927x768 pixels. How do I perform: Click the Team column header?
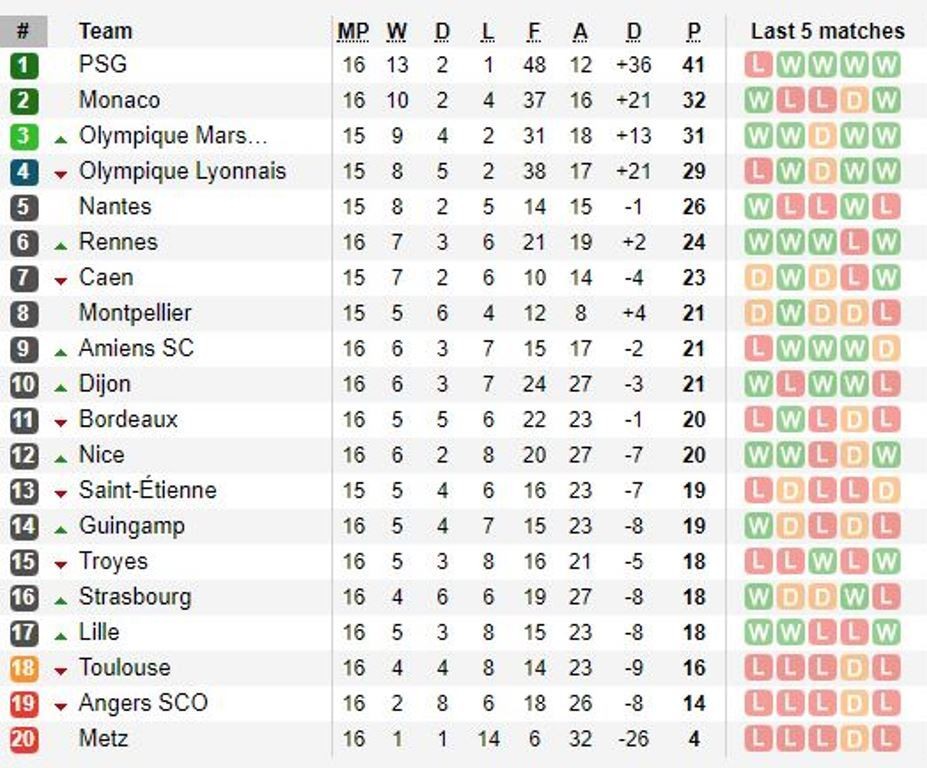click(105, 32)
